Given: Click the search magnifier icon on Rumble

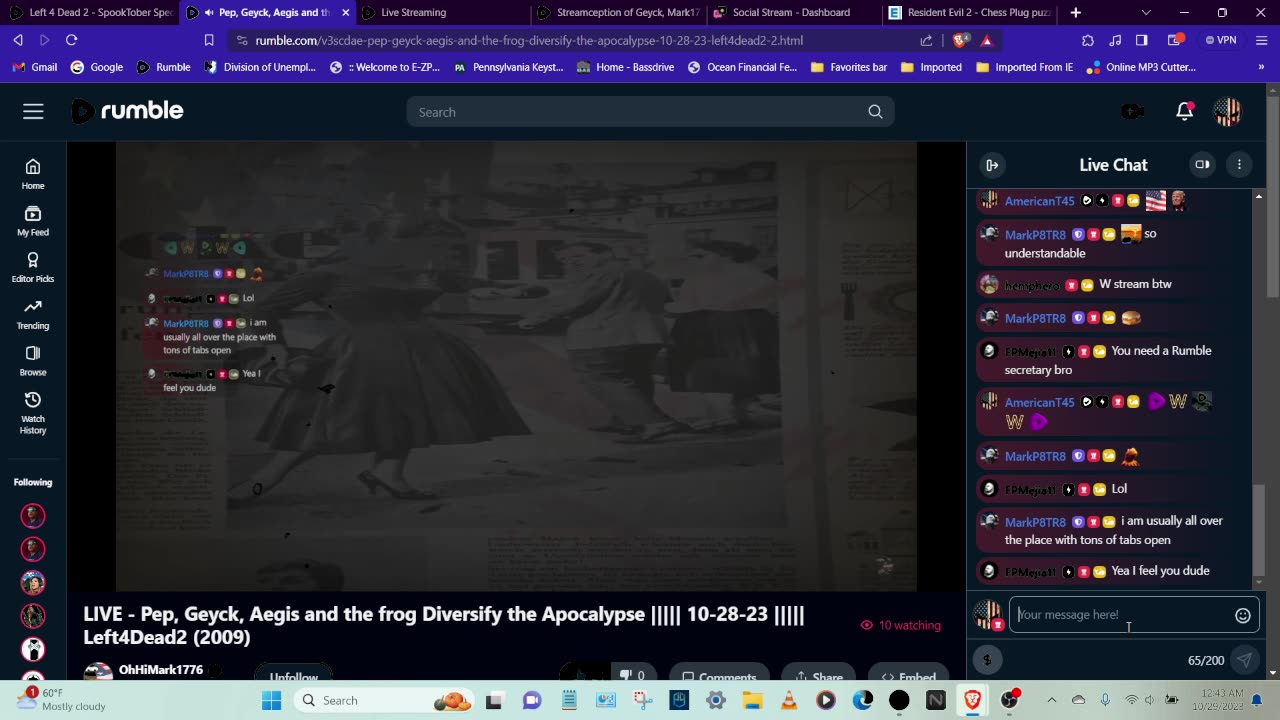Looking at the screenshot, I should pyautogui.click(x=875, y=112).
